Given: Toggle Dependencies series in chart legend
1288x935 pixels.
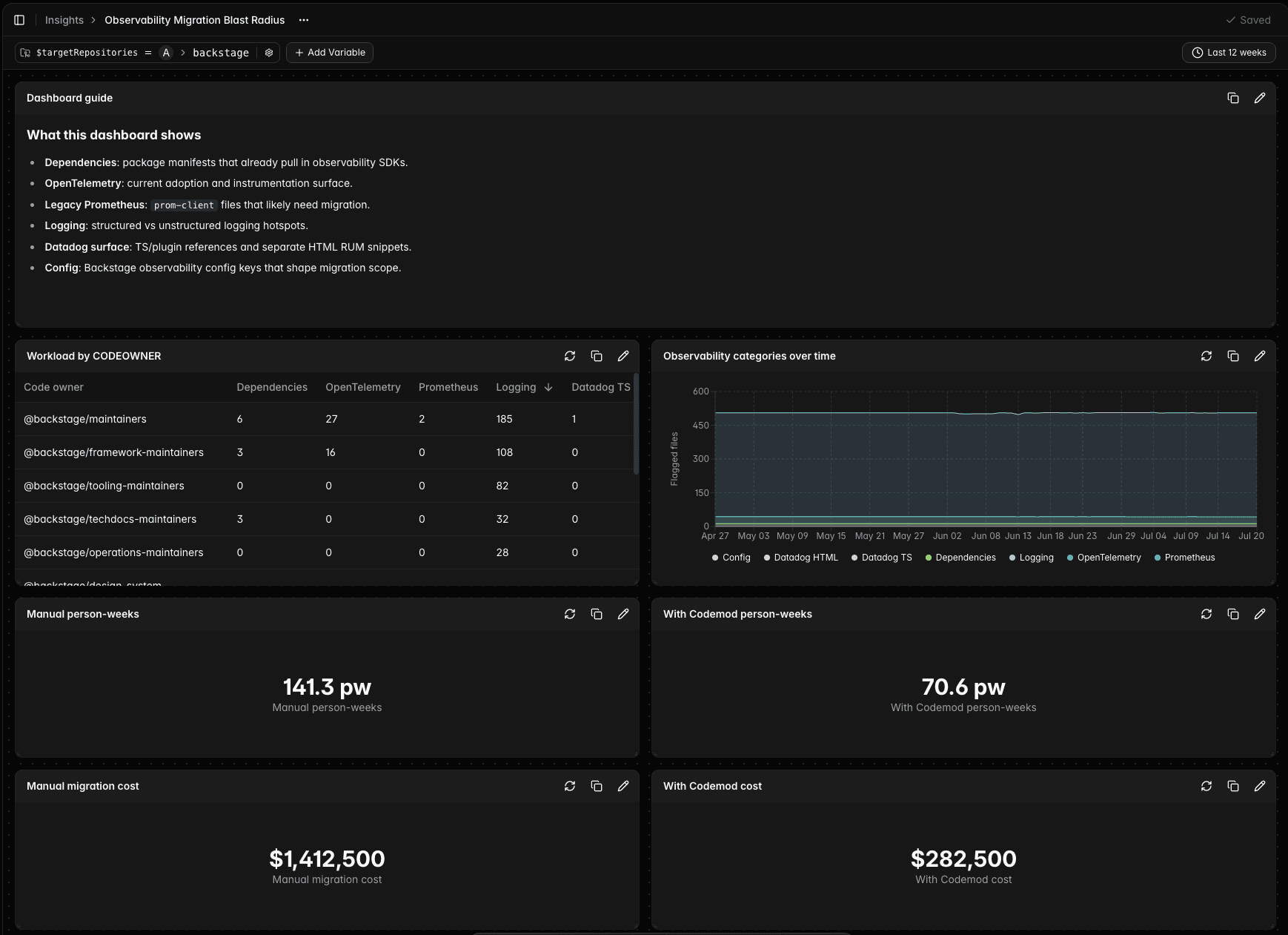Looking at the screenshot, I should [960, 558].
